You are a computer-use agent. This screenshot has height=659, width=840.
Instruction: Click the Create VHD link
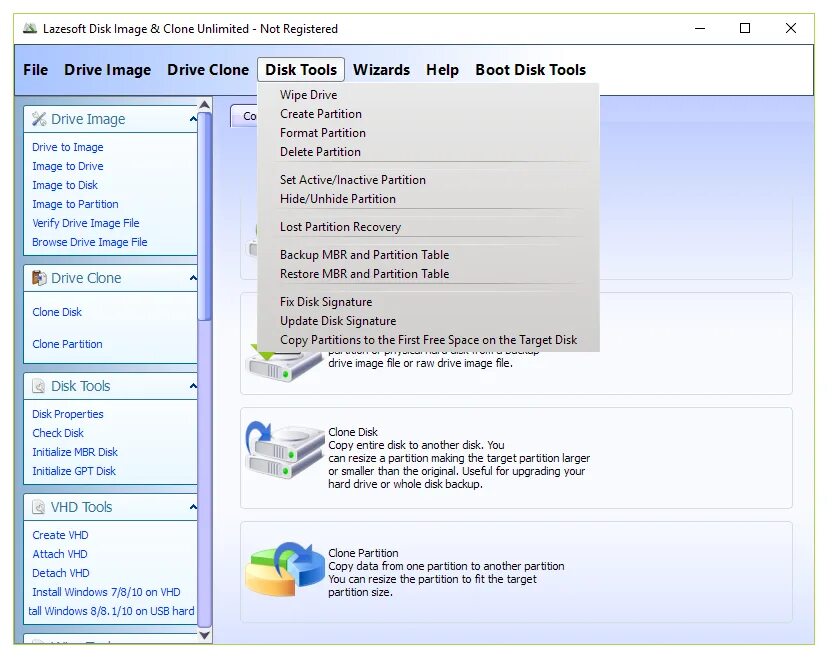pyautogui.click(x=60, y=535)
